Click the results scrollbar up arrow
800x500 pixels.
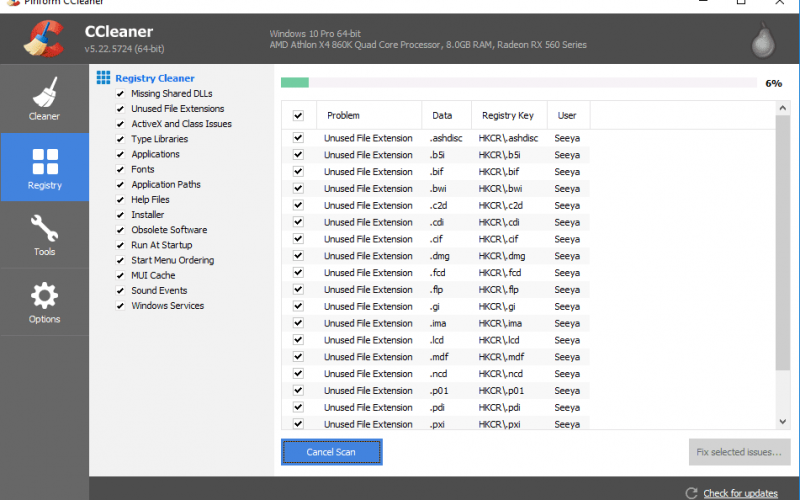tap(782, 108)
